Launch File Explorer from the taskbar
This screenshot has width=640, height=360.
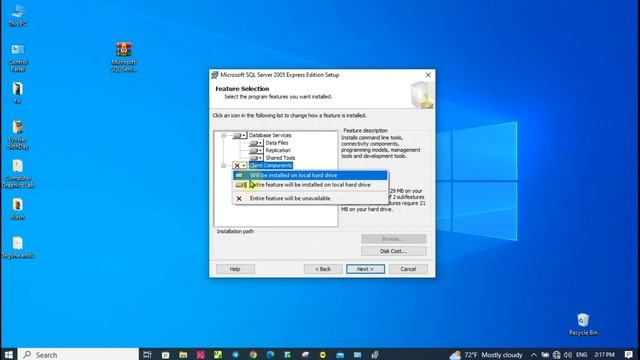tap(183, 355)
